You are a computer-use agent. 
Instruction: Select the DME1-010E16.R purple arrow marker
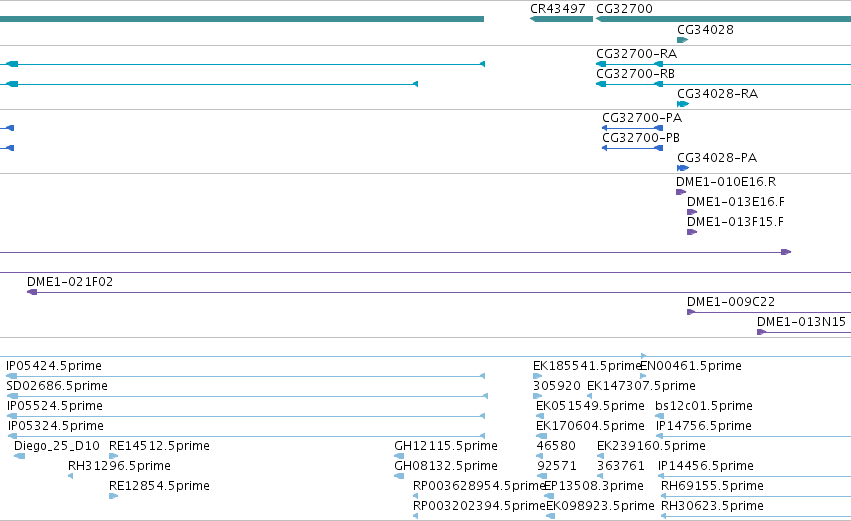[681, 192]
